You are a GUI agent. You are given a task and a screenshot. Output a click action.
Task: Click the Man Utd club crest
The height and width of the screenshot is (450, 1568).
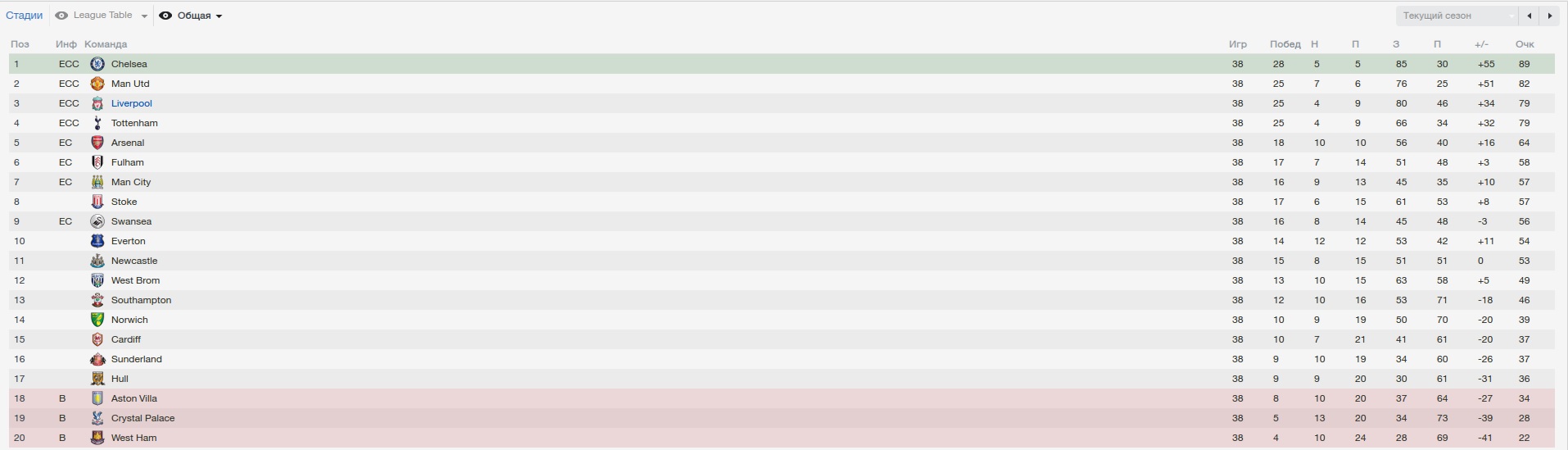tap(97, 84)
